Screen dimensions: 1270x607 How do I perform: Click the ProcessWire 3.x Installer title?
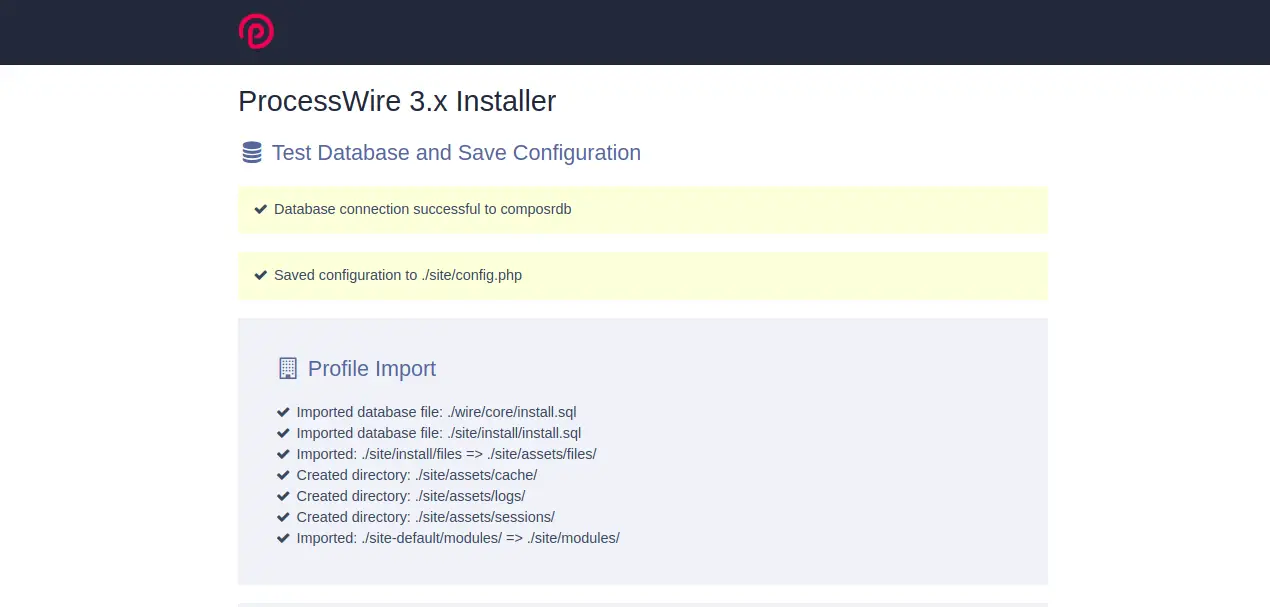click(397, 101)
